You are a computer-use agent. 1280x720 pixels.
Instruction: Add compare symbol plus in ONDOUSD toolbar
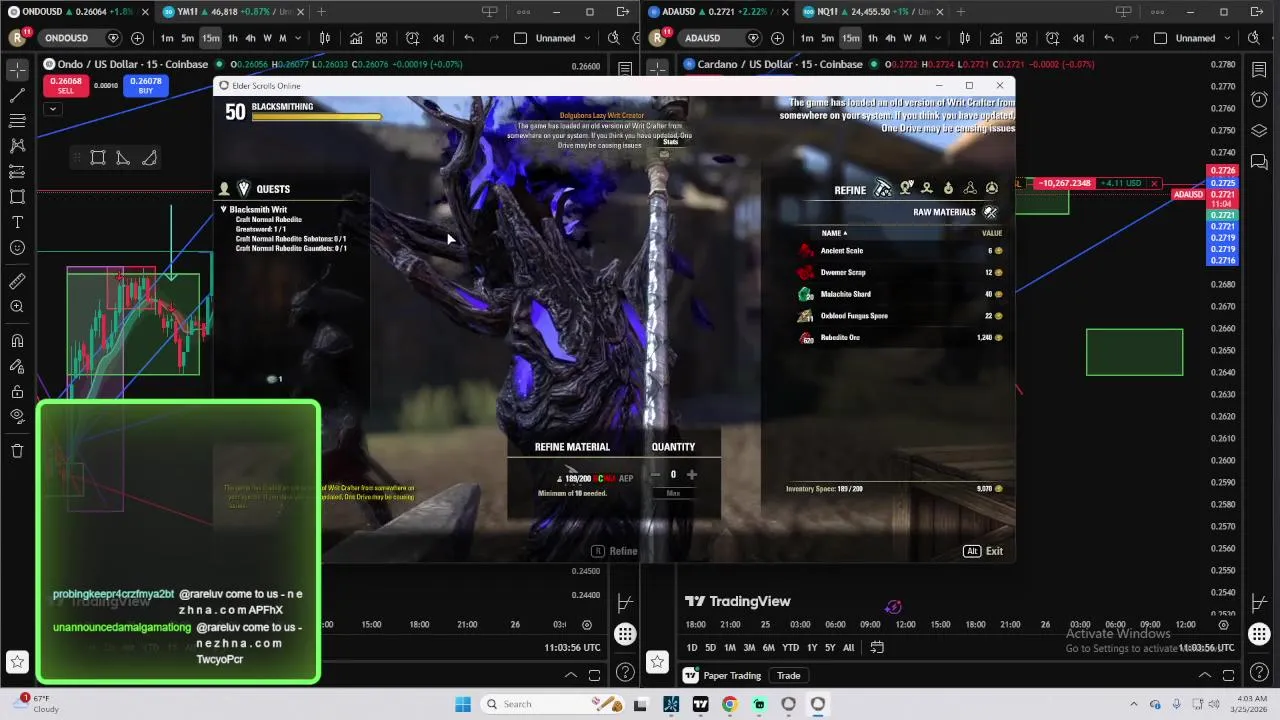[137, 38]
